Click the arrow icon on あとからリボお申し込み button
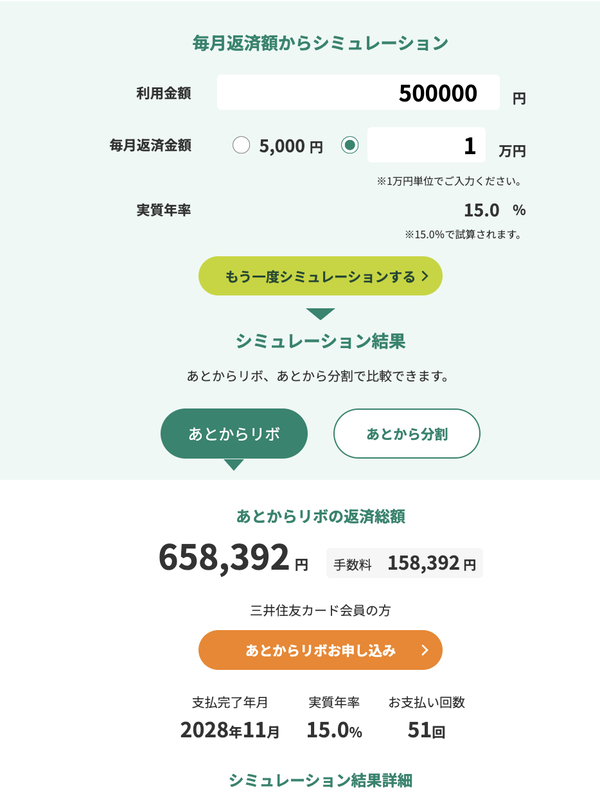The height and width of the screenshot is (799, 600). tap(425, 650)
